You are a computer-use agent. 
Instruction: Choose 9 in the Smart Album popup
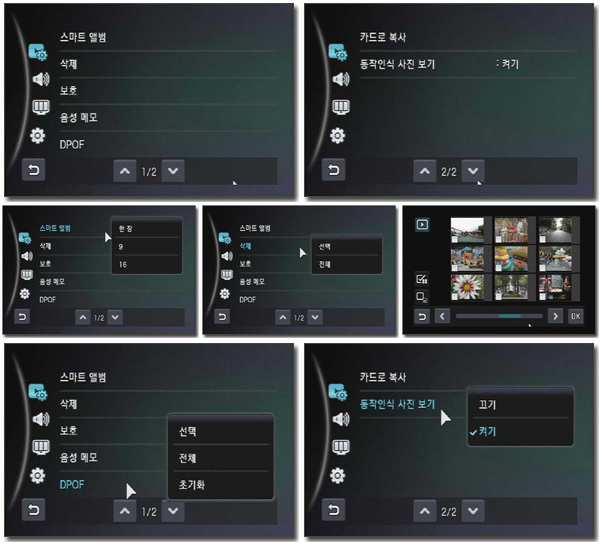coord(146,246)
